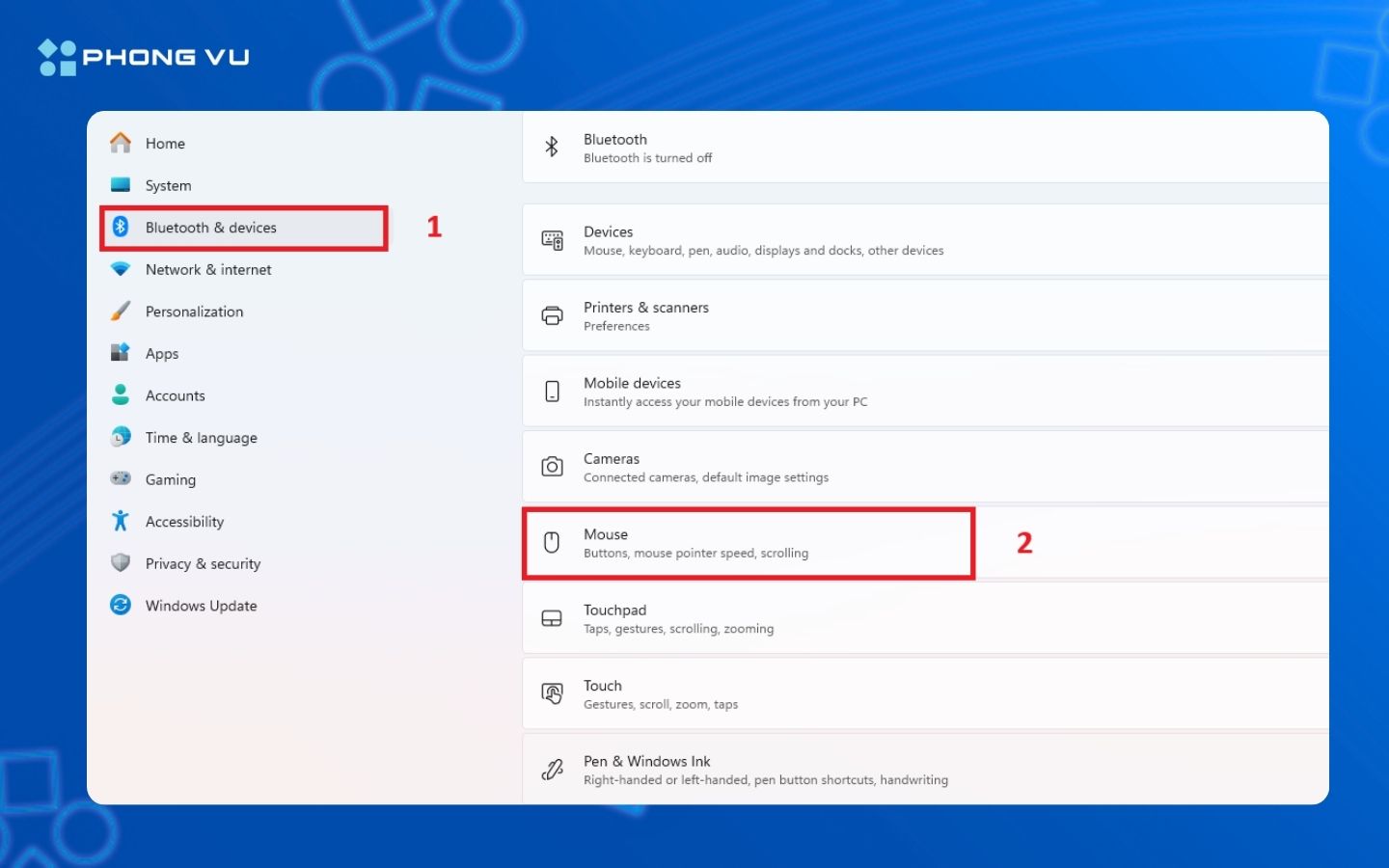Click the mouse icon on the Mouse row
The image size is (1389, 868).
[552, 541]
